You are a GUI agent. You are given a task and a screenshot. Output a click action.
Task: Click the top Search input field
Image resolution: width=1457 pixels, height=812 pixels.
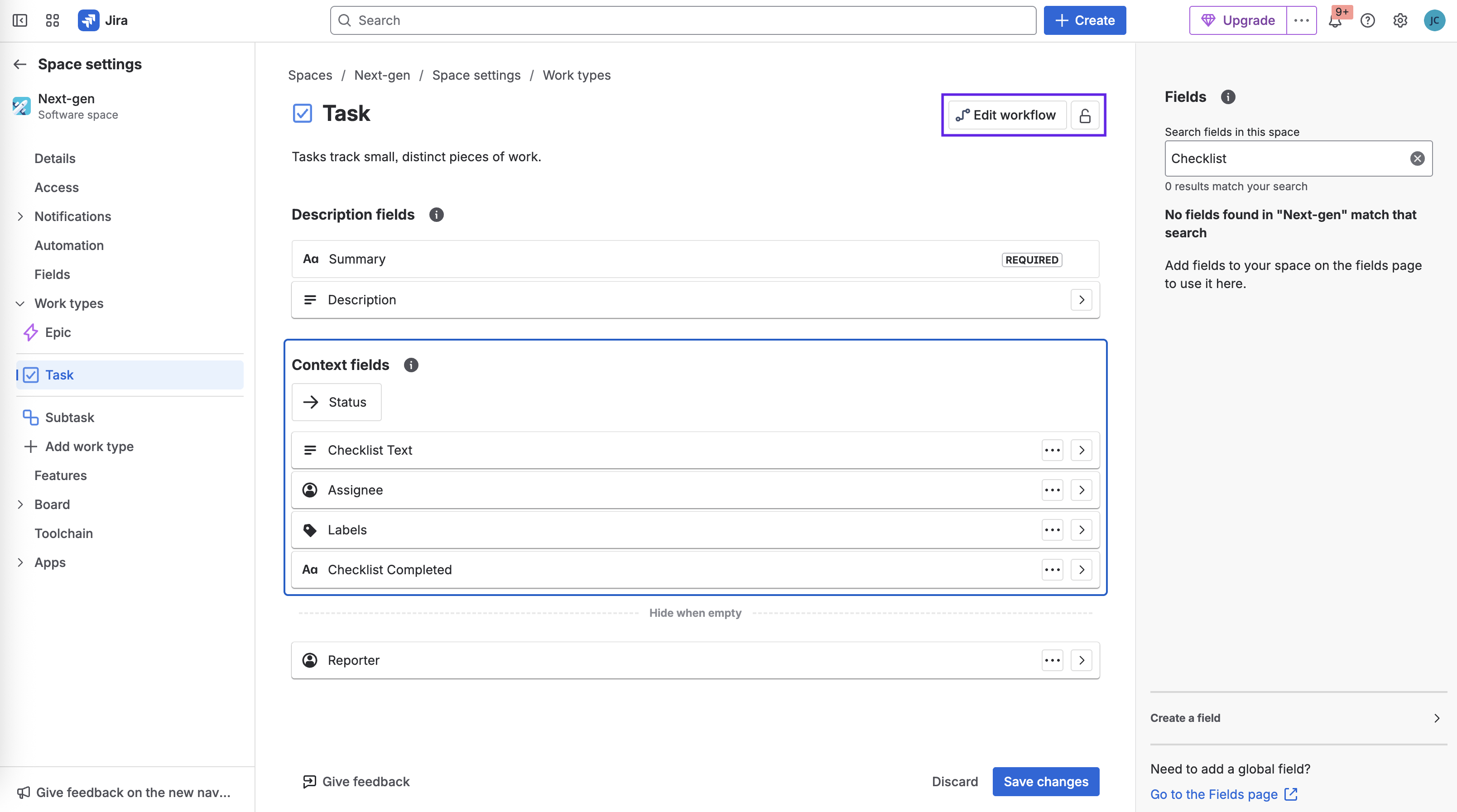683,20
